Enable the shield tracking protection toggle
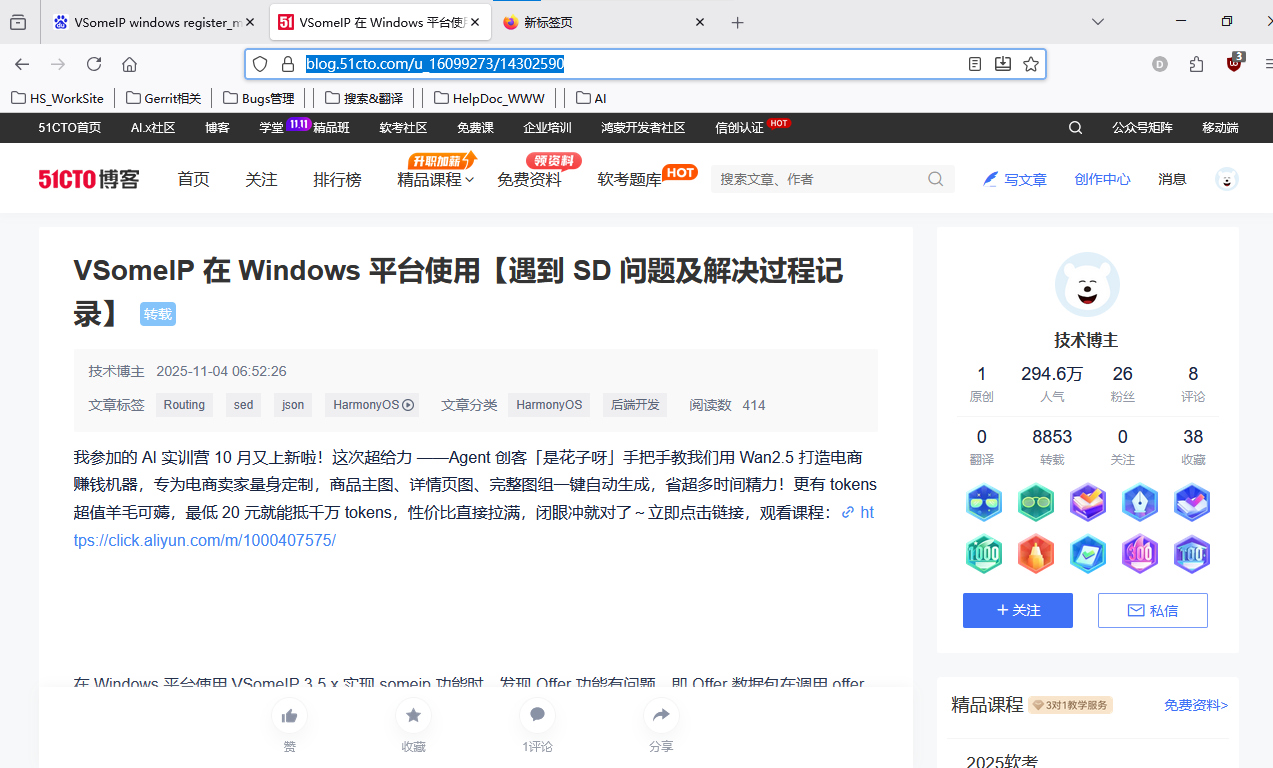1273x768 pixels. click(x=260, y=63)
